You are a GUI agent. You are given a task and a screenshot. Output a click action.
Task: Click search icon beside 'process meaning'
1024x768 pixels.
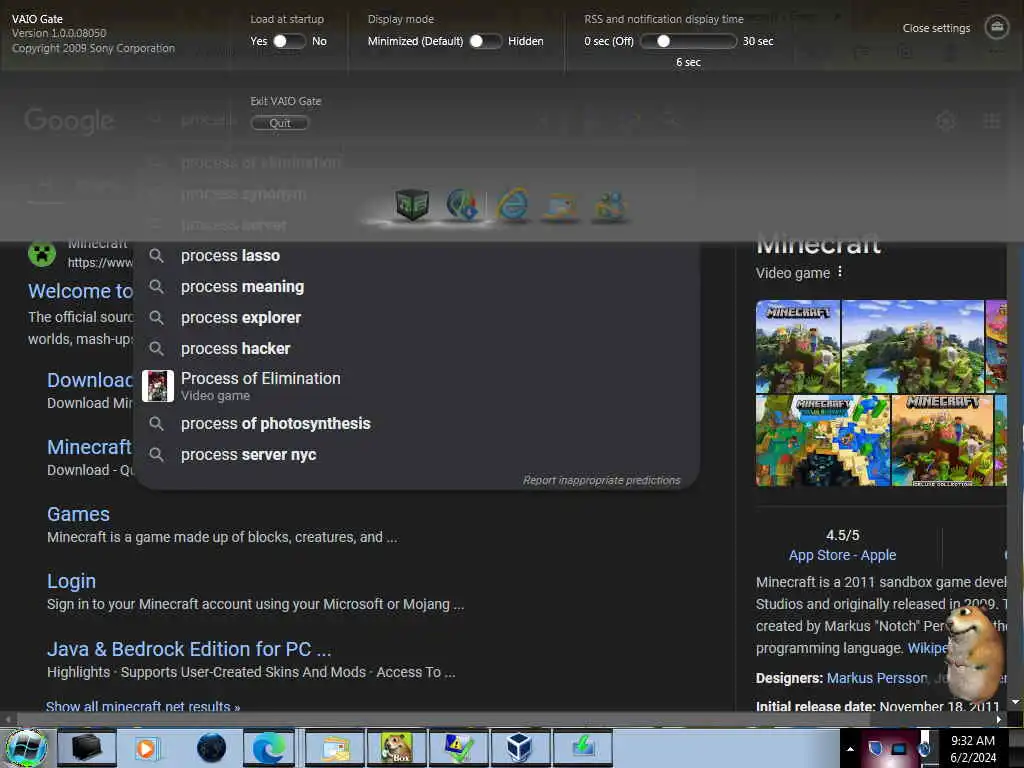[x=156, y=287]
